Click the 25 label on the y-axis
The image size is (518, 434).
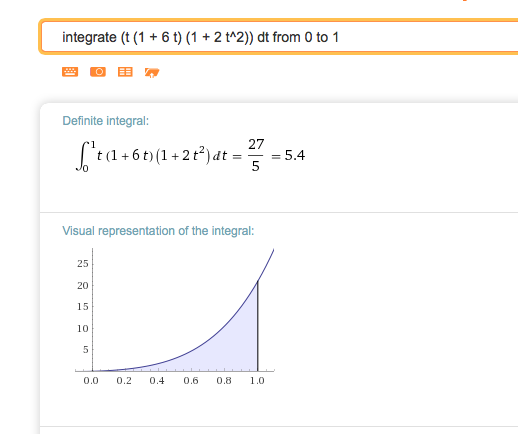tap(83, 264)
